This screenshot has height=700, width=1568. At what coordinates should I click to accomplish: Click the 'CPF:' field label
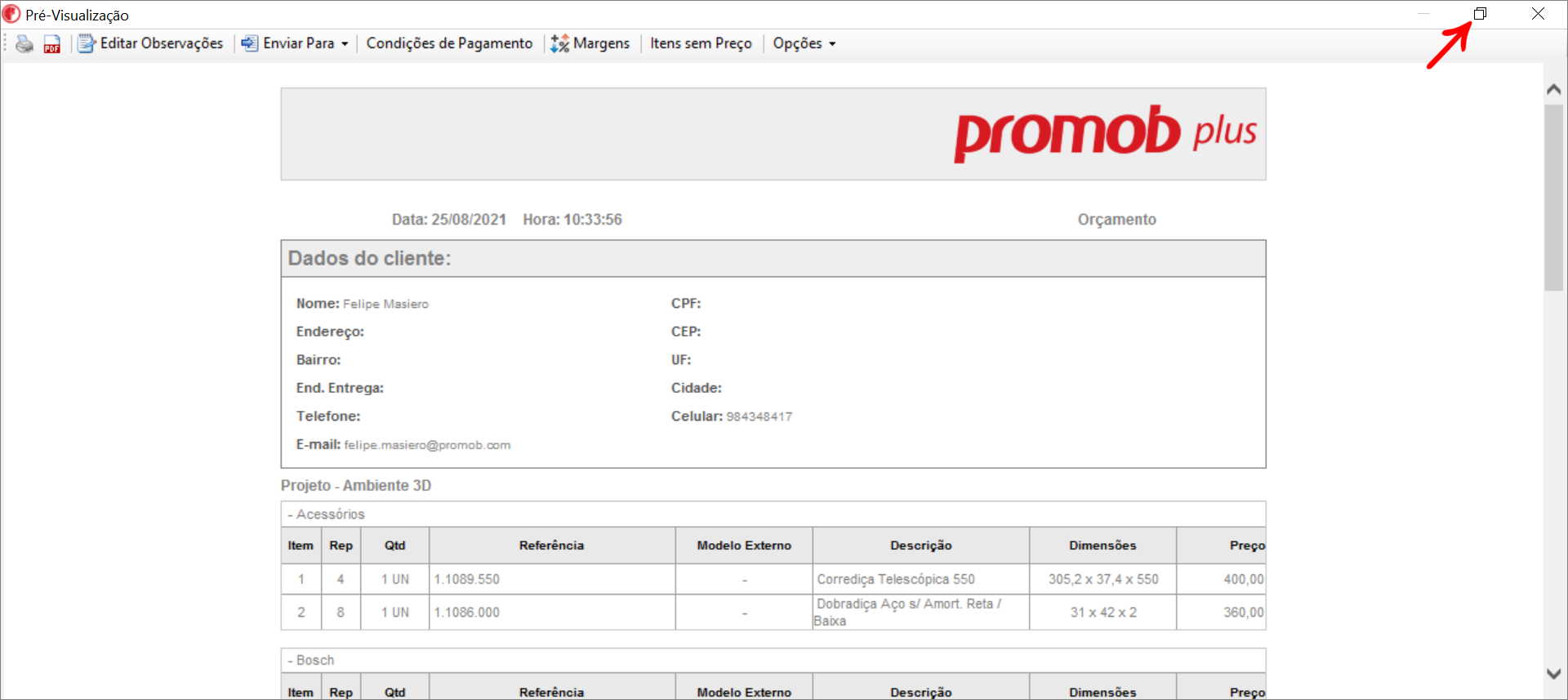pyautogui.click(x=686, y=304)
